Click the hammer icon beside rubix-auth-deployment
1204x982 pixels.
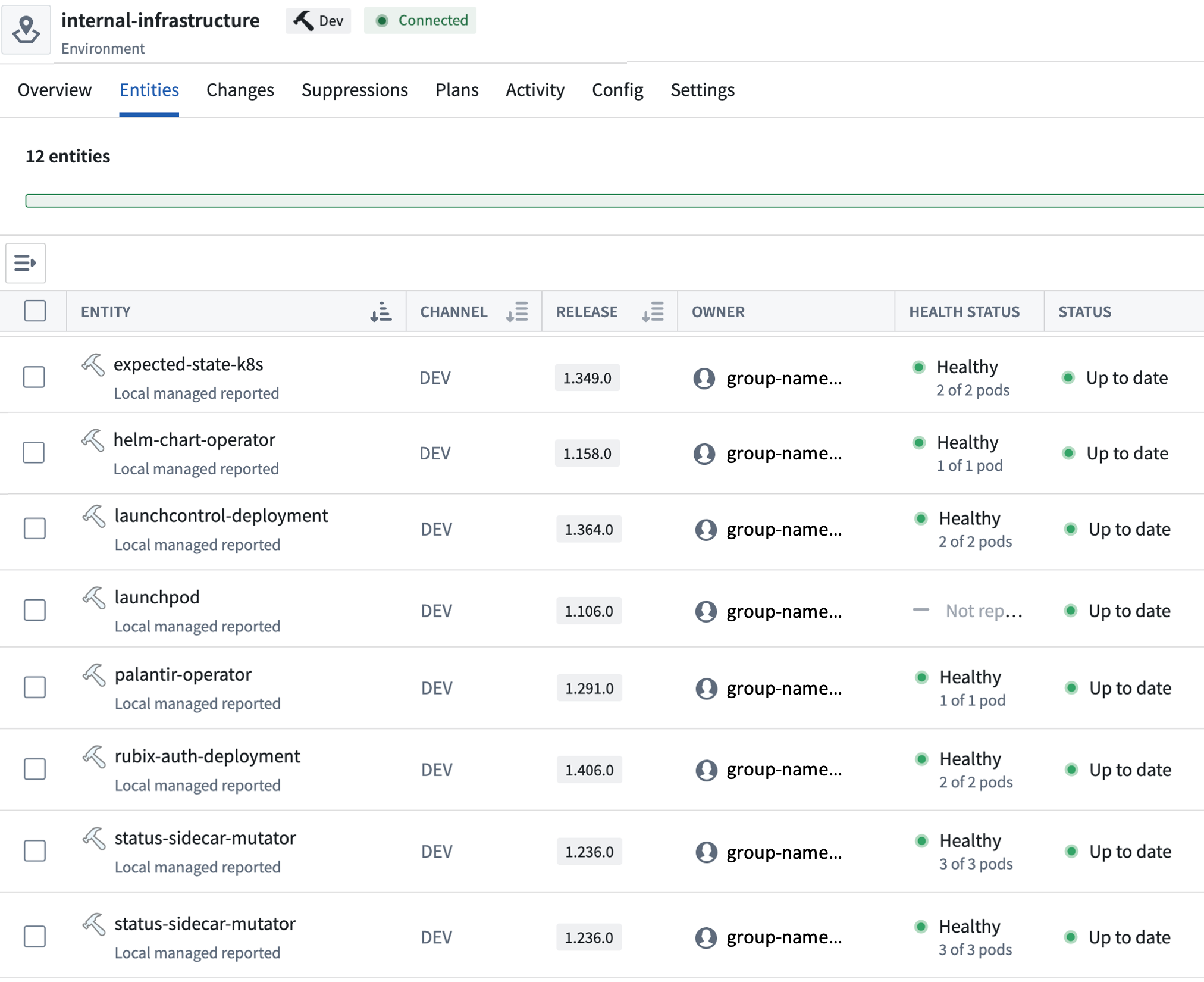coord(94,756)
